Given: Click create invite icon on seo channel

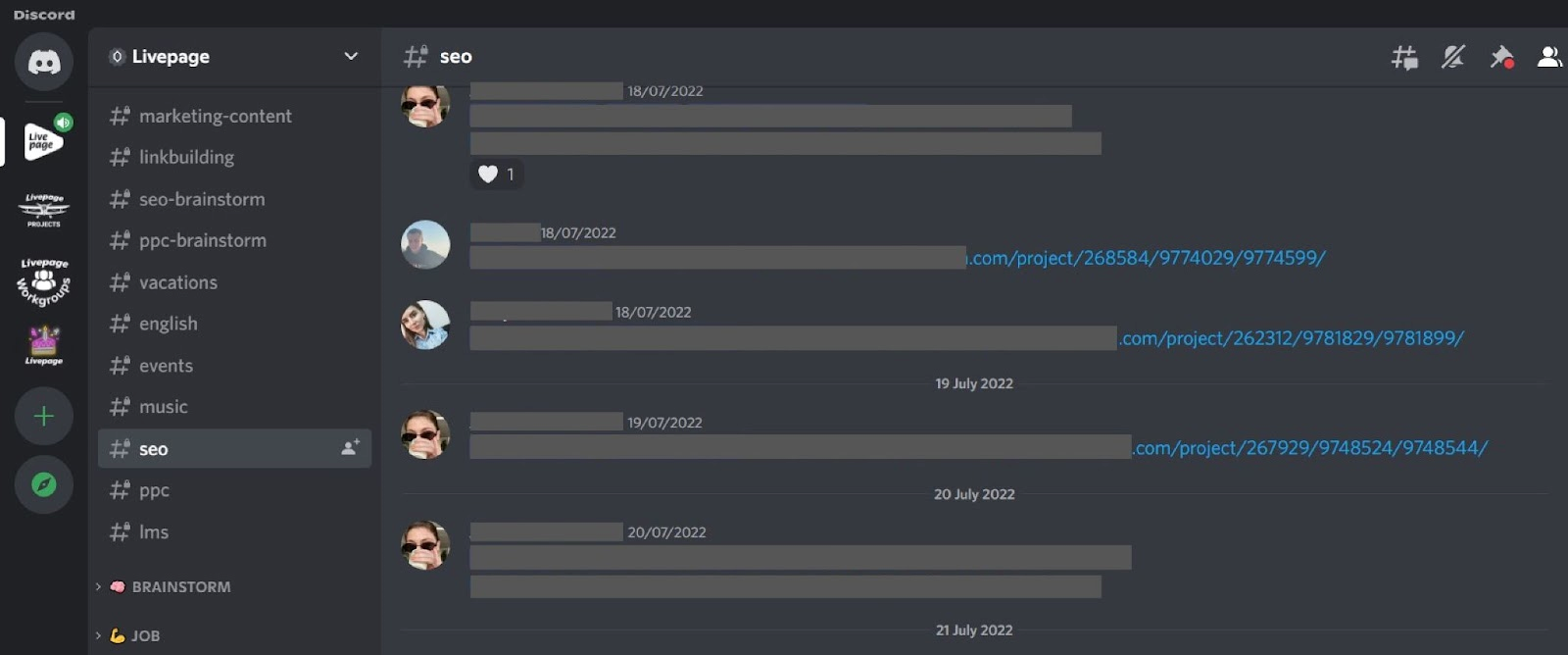Looking at the screenshot, I should pyautogui.click(x=350, y=448).
